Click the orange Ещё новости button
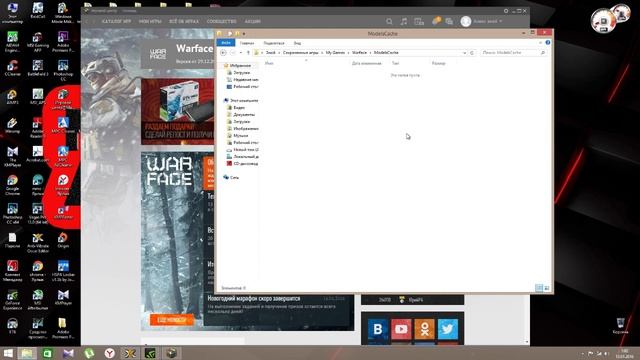Viewport: 640px width, 360px height. (172, 320)
